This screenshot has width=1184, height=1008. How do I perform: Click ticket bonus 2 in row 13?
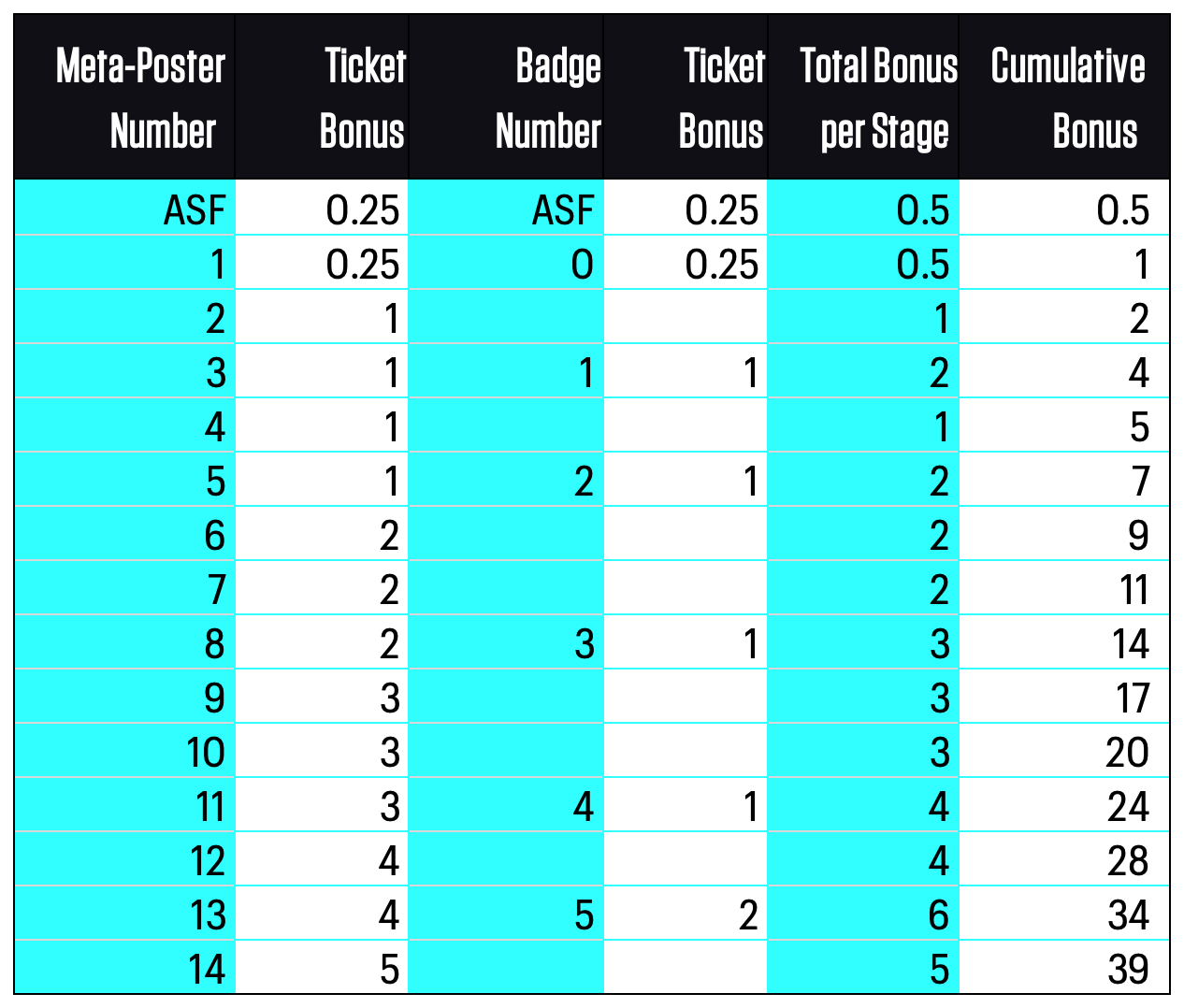[x=686, y=914]
